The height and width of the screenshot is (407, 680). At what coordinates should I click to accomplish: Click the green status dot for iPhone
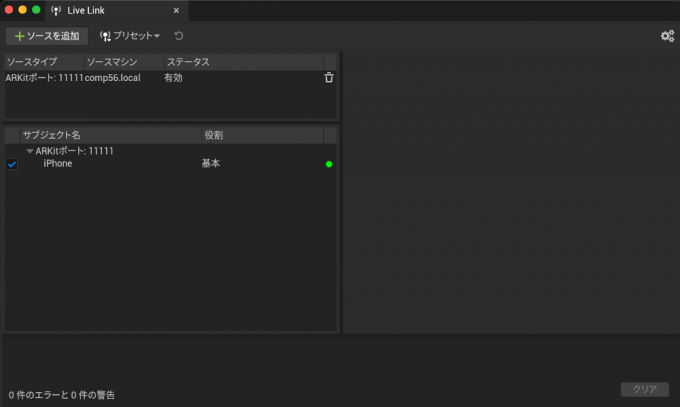[x=329, y=164]
